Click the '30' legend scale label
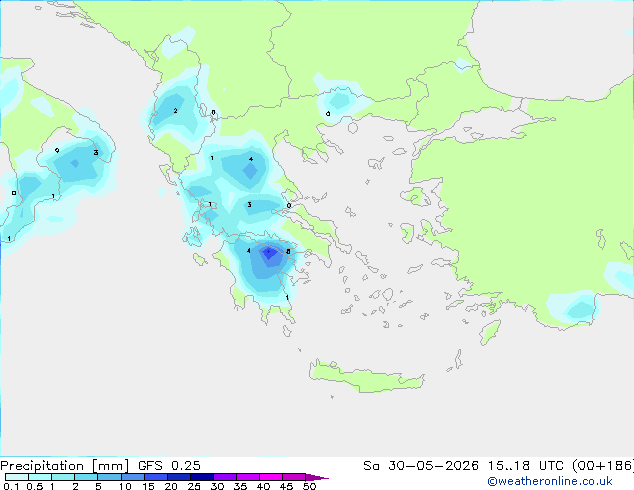The width and height of the screenshot is (634, 490). [217, 486]
